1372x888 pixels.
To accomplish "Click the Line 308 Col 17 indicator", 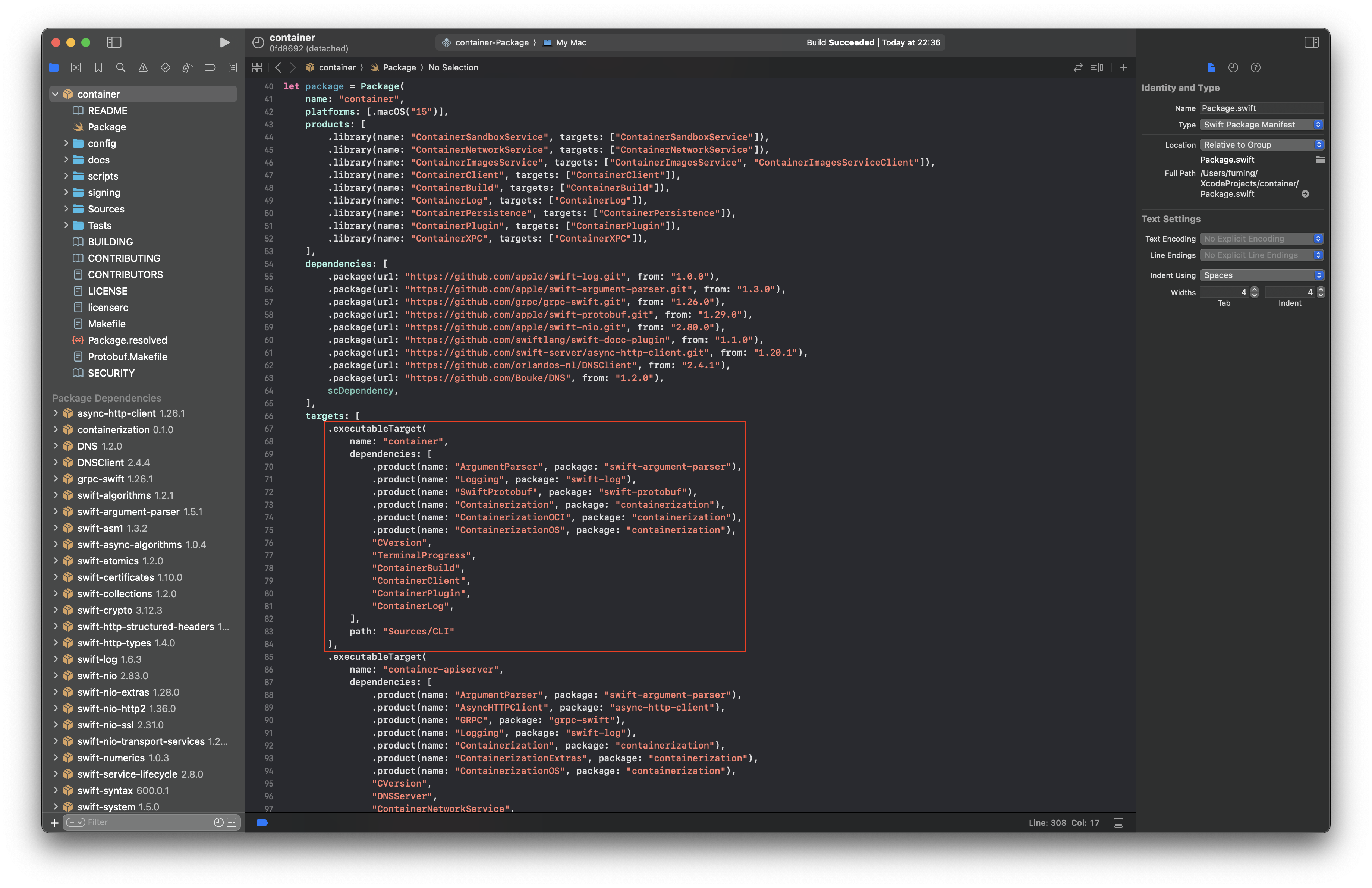I will pyautogui.click(x=1064, y=823).
